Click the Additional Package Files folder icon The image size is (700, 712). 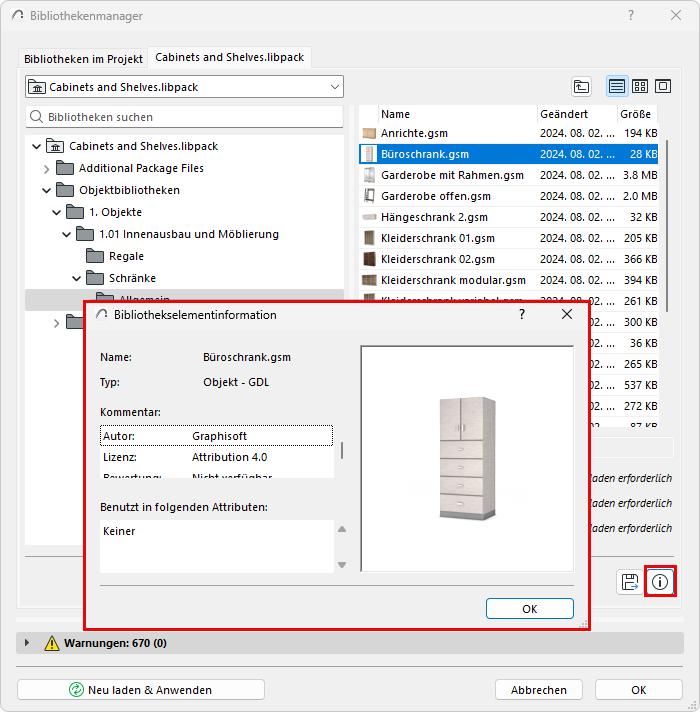[65, 168]
